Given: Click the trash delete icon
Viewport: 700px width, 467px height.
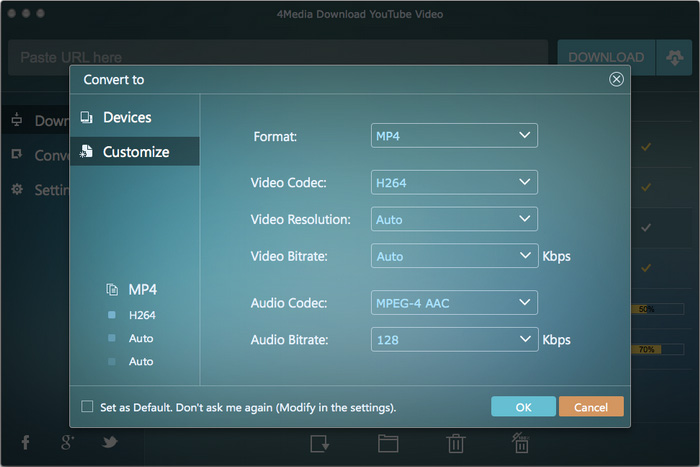Looking at the screenshot, I should [455, 443].
